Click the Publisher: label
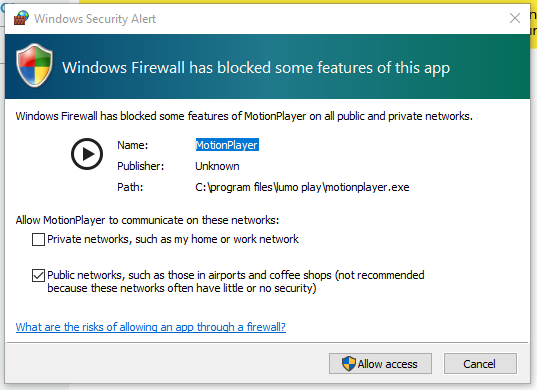This screenshot has width=537, height=390. pos(140,166)
